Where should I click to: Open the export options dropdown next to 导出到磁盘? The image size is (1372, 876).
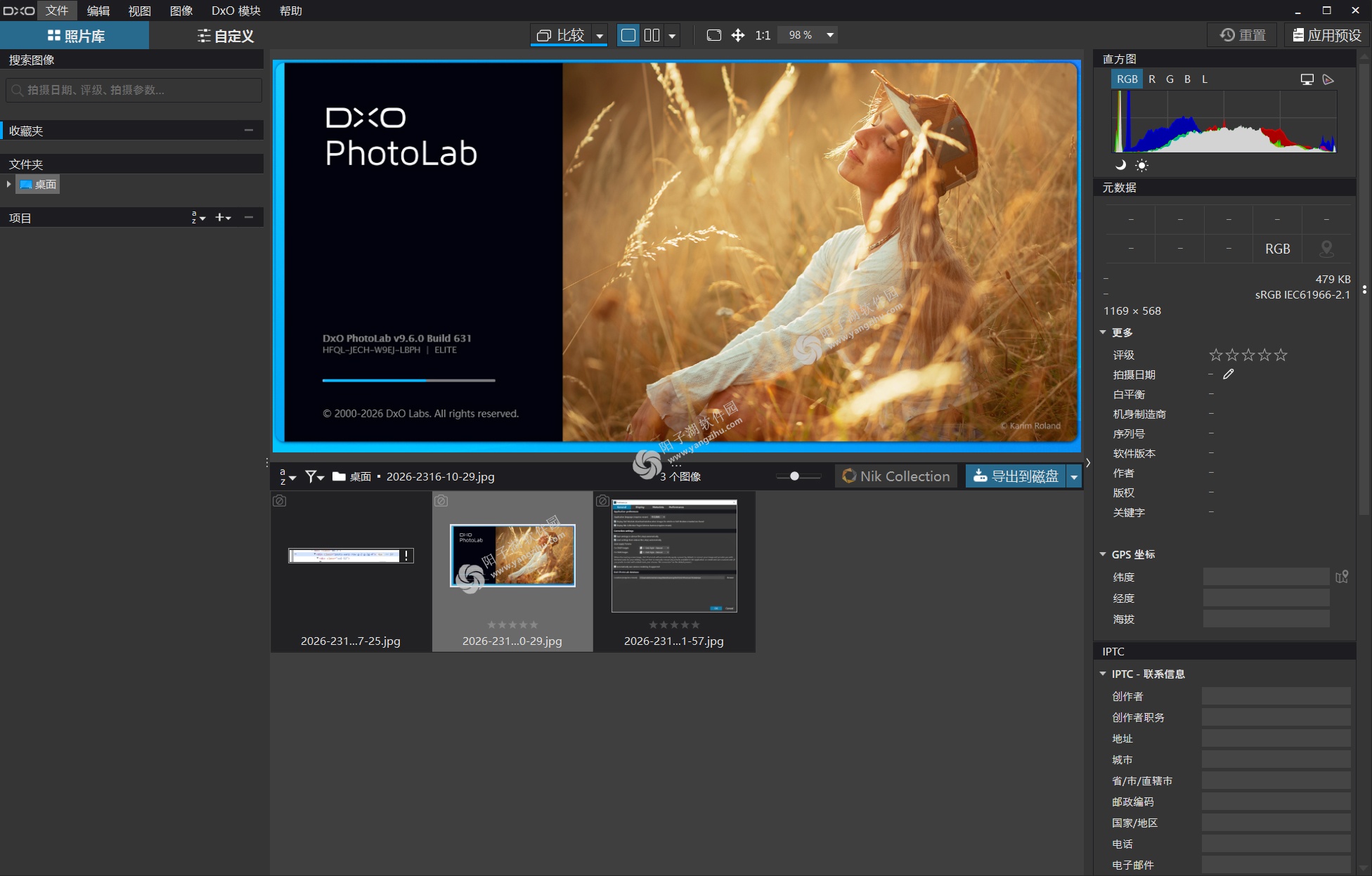[1074, 476]
